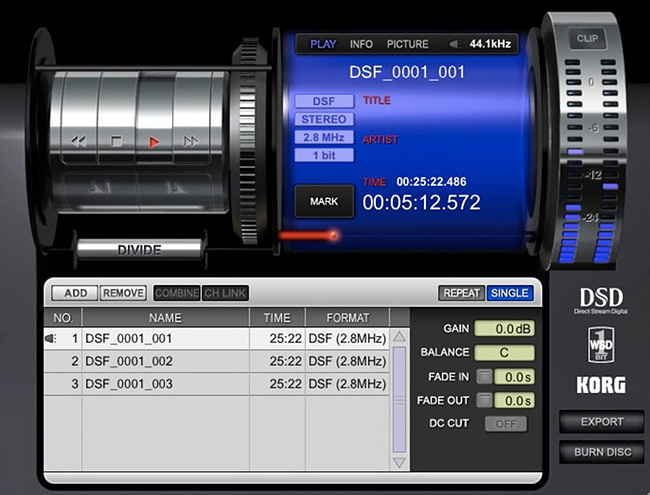The image size is (650, 495).
Task: Click the ADD button
Action: coord(75,293)
